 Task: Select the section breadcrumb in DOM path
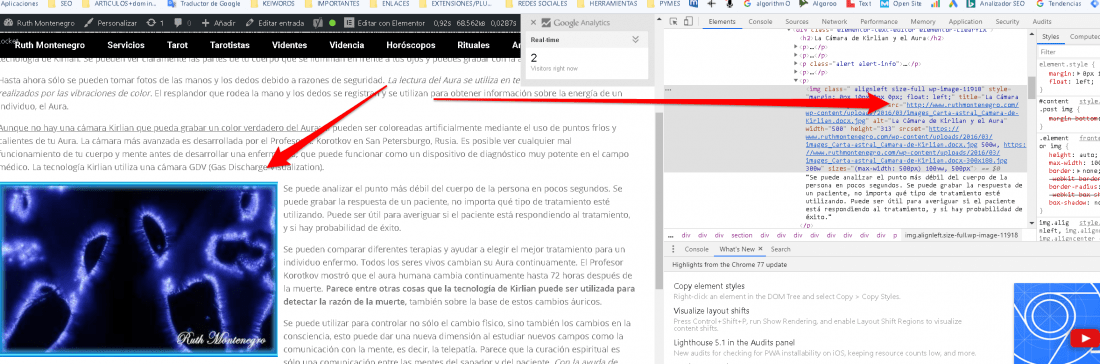pyautogui.click(x=742, y=236)
